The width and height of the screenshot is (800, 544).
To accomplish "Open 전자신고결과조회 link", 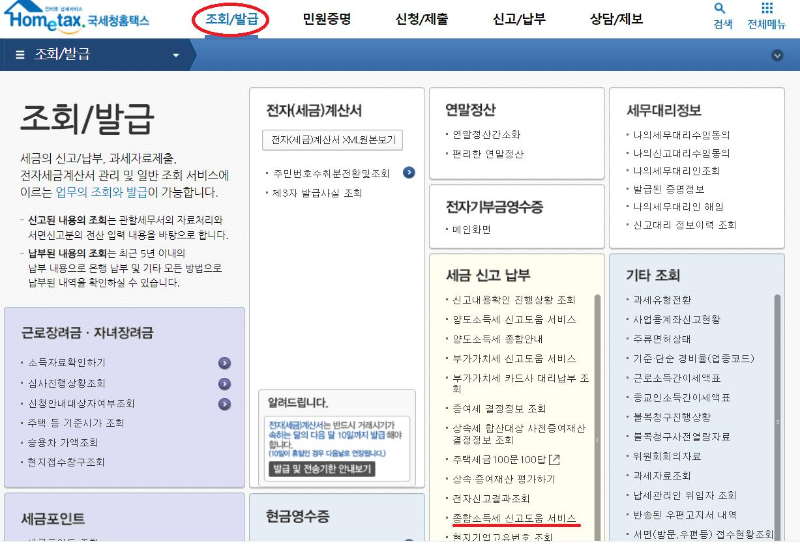I will point(491,499).
